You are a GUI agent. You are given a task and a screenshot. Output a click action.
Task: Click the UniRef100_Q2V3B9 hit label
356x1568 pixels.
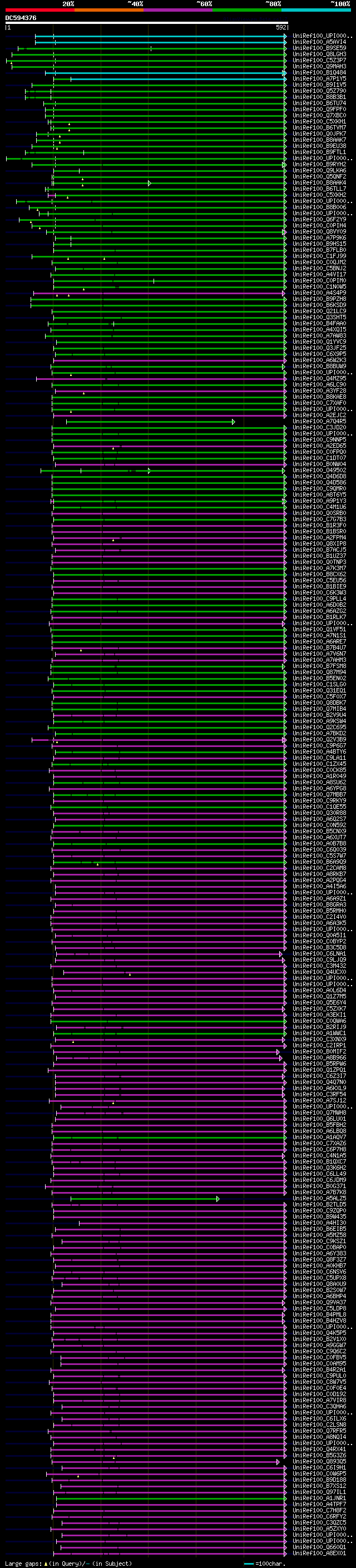click(x=319, y=740)
